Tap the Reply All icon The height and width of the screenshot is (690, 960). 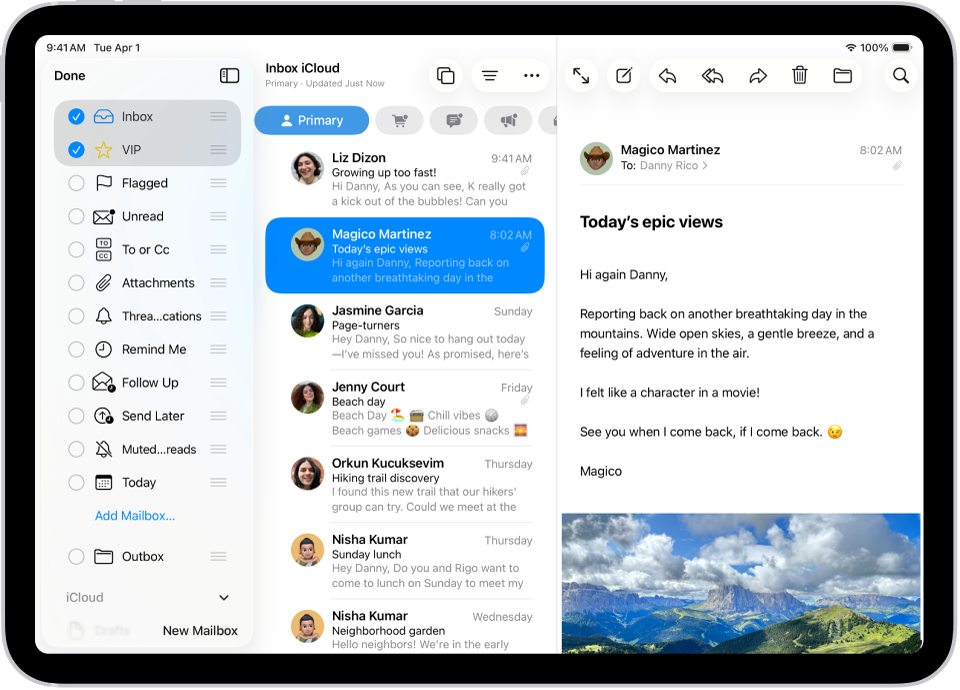click(712, 75)
